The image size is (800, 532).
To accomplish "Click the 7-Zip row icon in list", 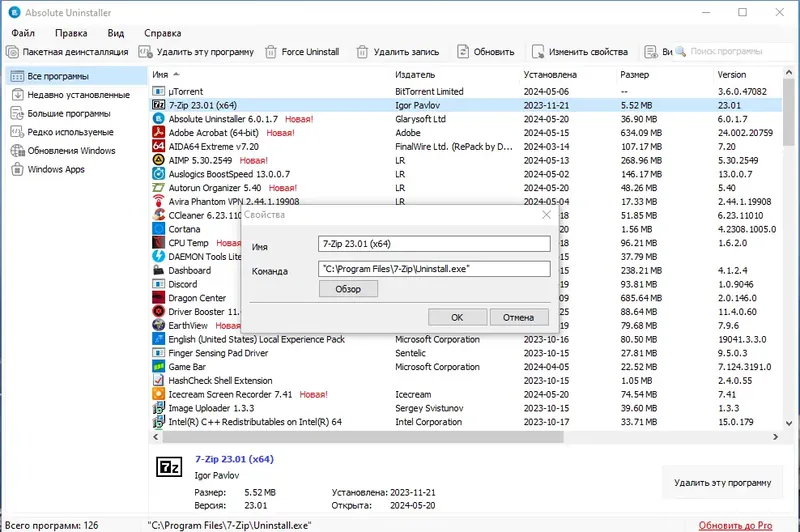I will [159, 105].
